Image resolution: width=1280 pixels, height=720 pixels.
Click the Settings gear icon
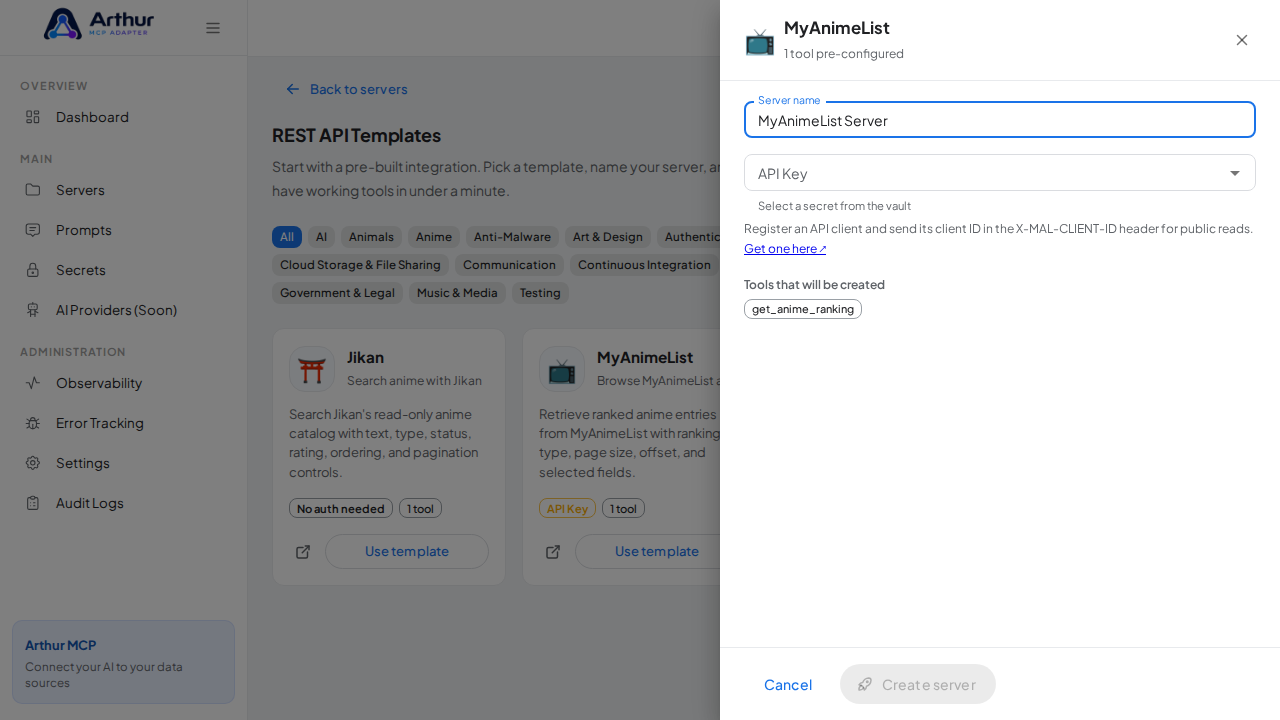point(33,463)
